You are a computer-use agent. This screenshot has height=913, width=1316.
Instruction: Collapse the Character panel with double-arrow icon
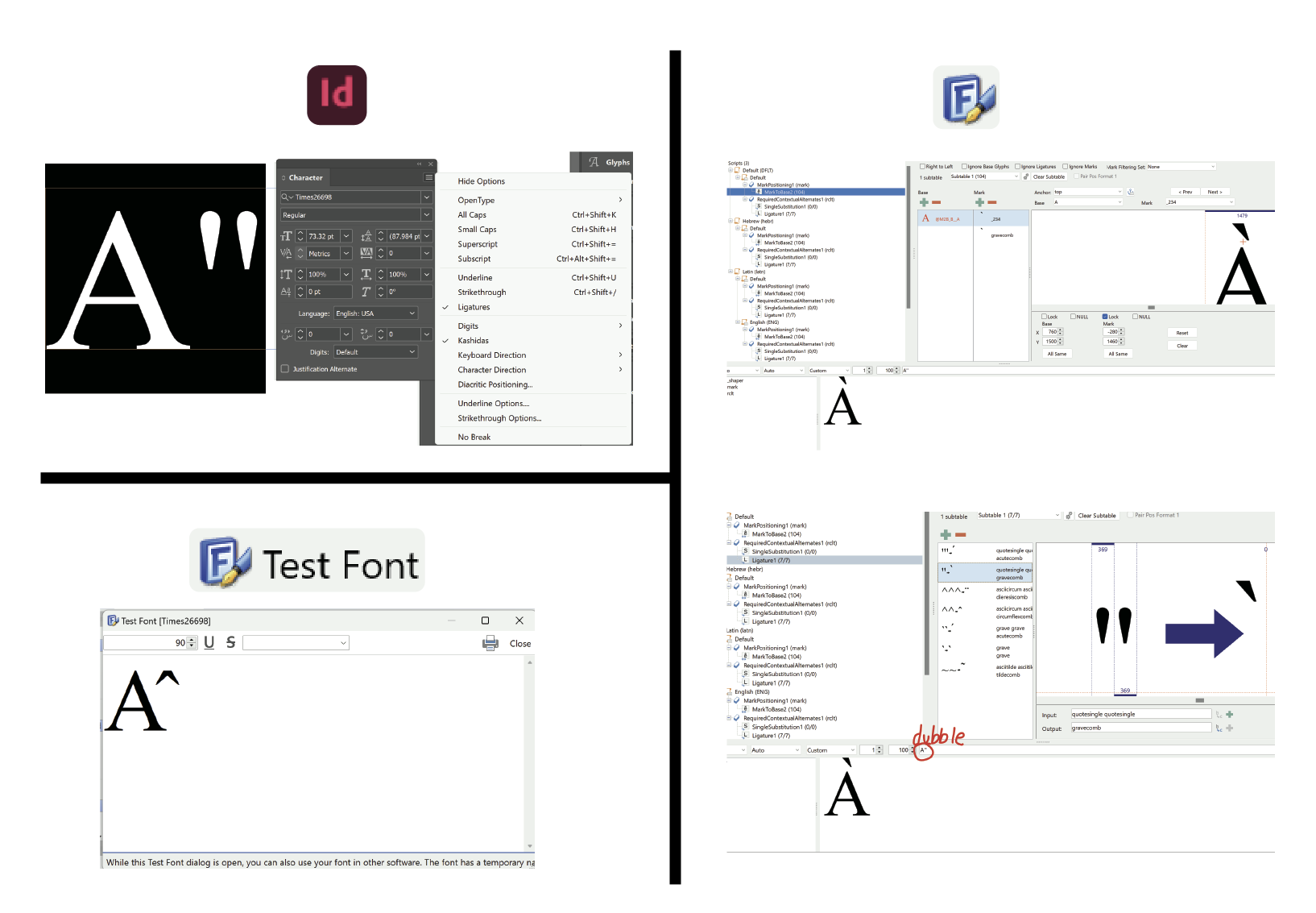click(419, 164)
